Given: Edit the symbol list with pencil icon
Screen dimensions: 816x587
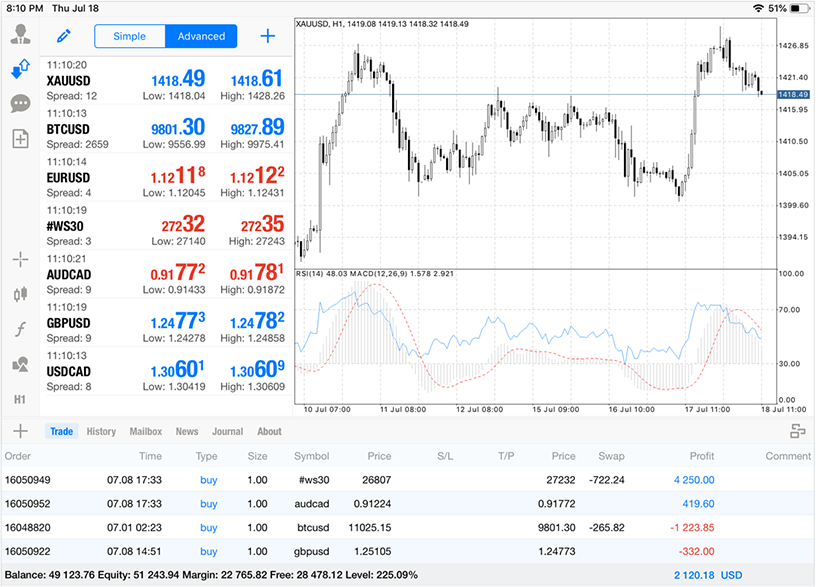Looking at the screenshot, I should coord(63,36).
